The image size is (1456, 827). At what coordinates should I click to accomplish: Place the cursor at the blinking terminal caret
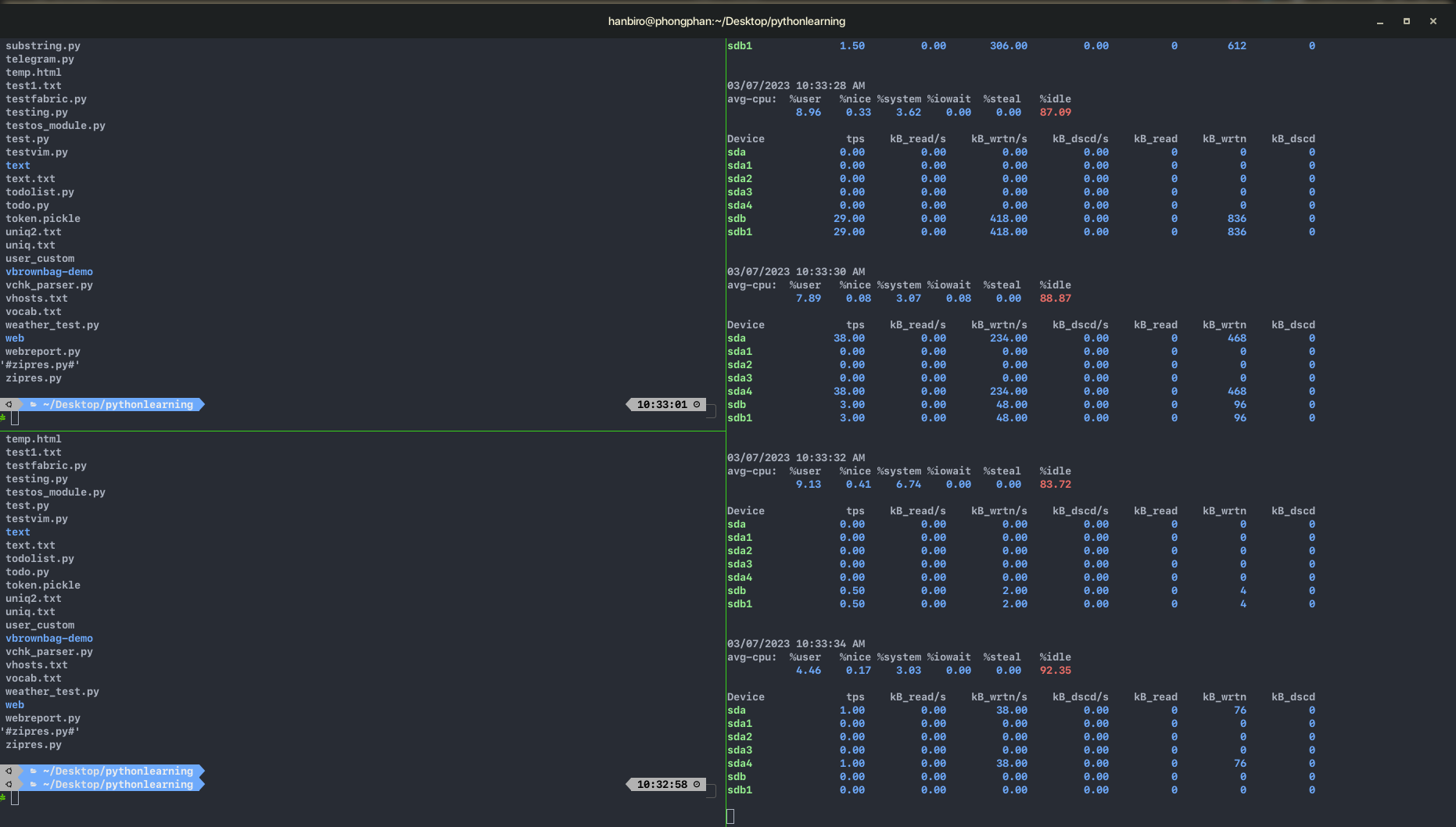pos(730,815)
